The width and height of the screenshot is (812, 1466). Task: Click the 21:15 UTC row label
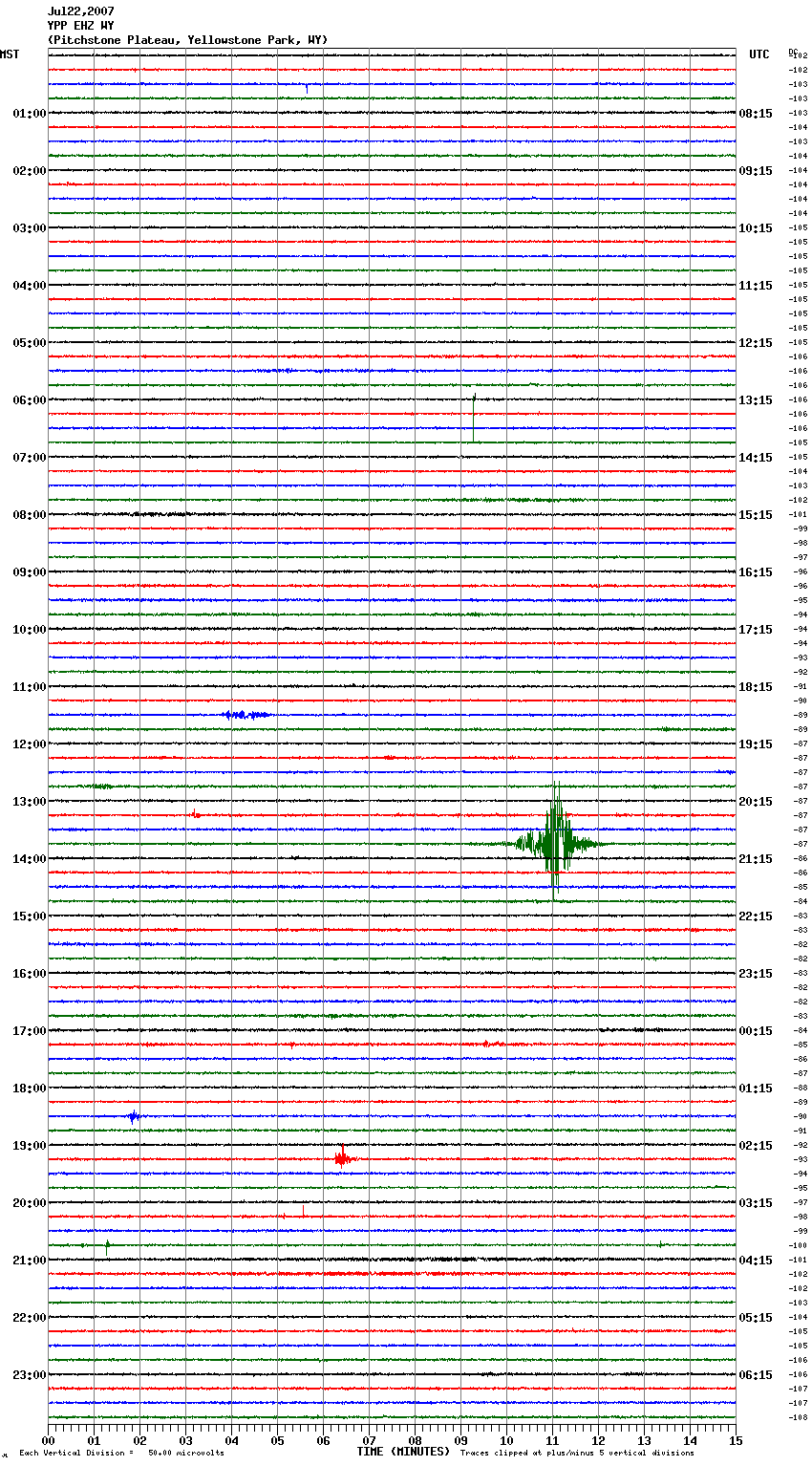coord(756,859)
